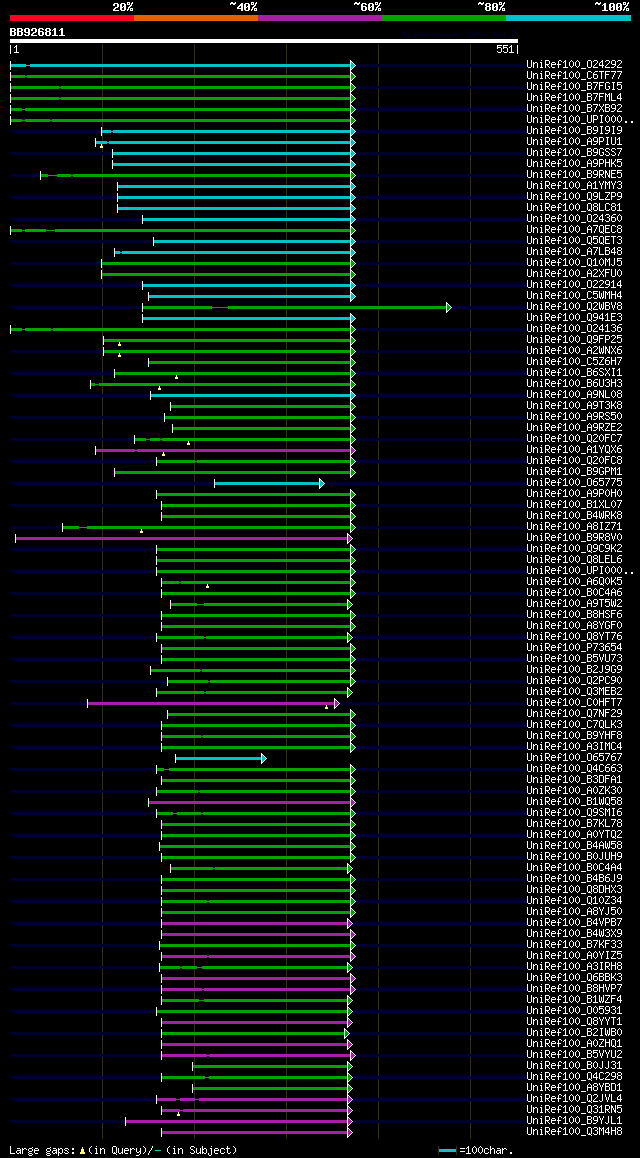Open hit UniRef100_B9YJL1
Viewport: 640px width, 1158px height.
pos(574,1120)
